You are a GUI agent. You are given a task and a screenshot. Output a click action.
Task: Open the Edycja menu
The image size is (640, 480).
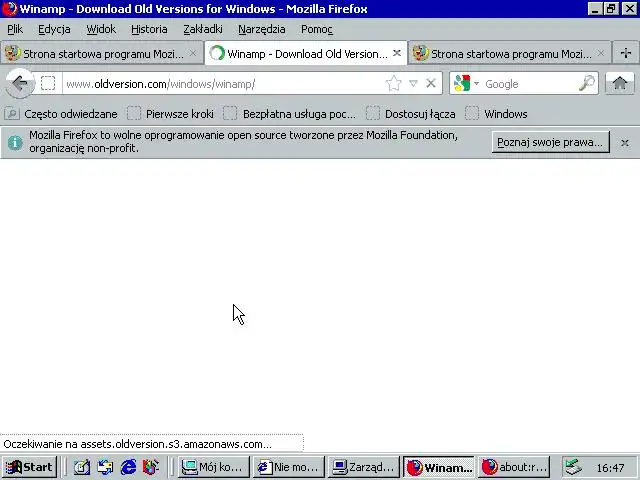click(x=54, y=29)
